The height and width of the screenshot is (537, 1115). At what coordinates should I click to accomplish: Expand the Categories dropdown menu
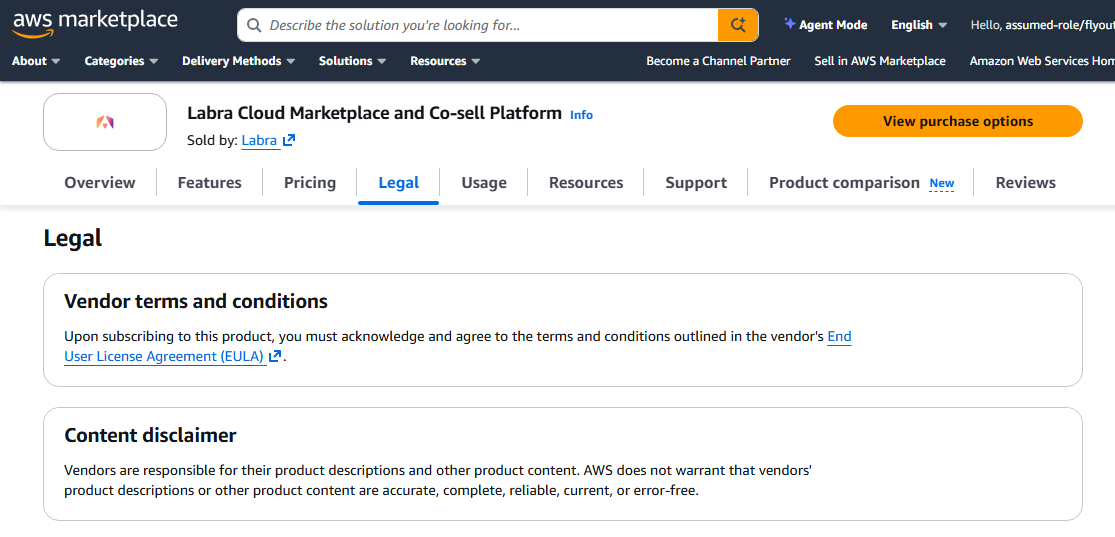(x=121, y=61)
